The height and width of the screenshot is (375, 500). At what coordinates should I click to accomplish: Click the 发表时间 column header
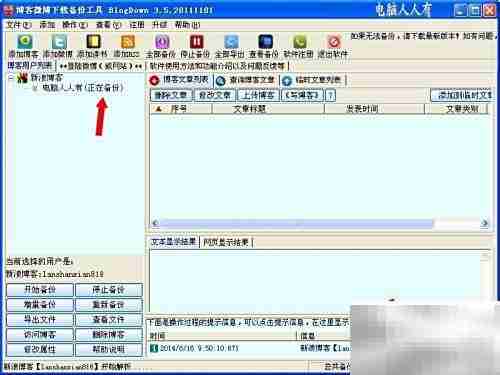pyautogui.click(x=374, y=109)
